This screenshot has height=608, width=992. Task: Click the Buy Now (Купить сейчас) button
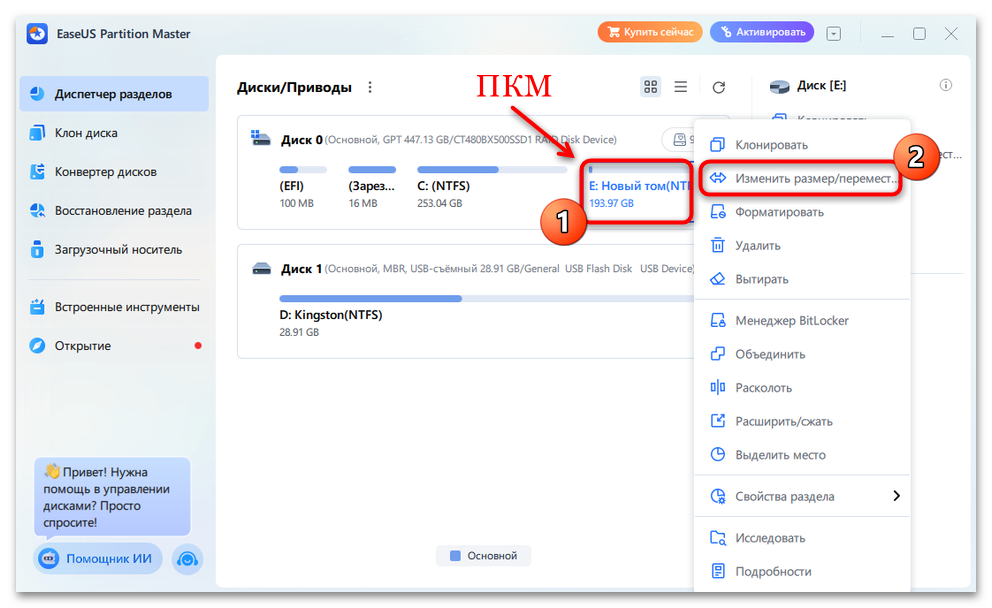(x=650, y=32)
